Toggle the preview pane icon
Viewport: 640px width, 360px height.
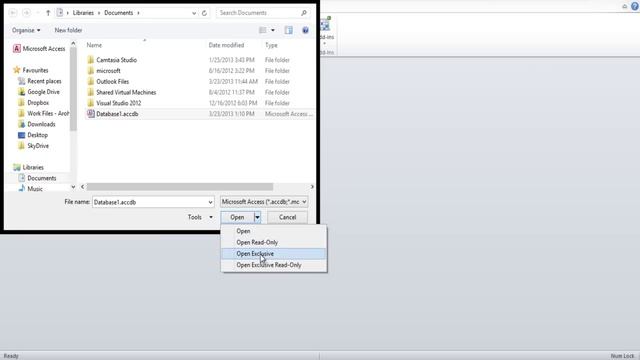click(x=289, y=30)
